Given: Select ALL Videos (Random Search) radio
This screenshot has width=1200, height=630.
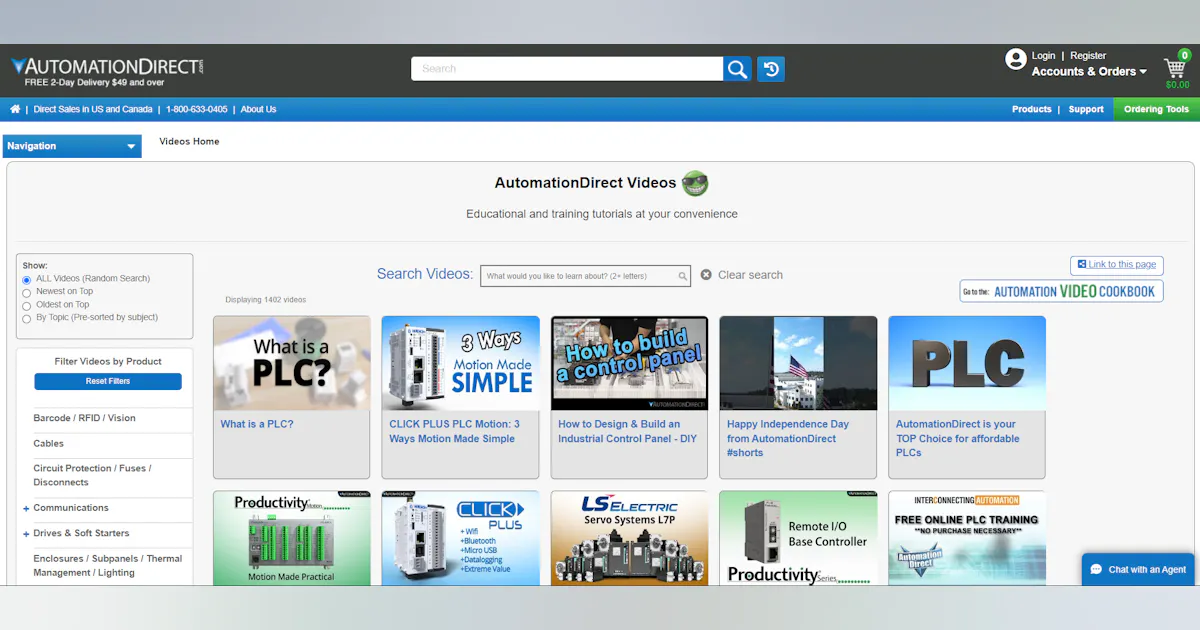Looking at the screenshot, I should [27, 280].
